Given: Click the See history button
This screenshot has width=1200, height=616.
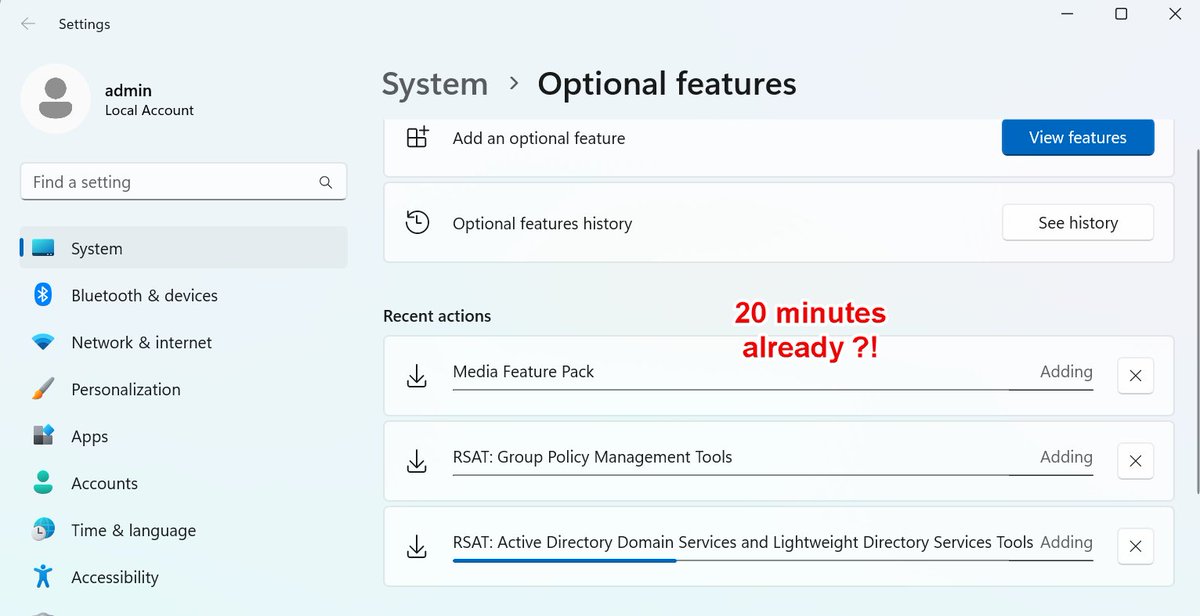Looking at the screenshot, I should 1078,223.
